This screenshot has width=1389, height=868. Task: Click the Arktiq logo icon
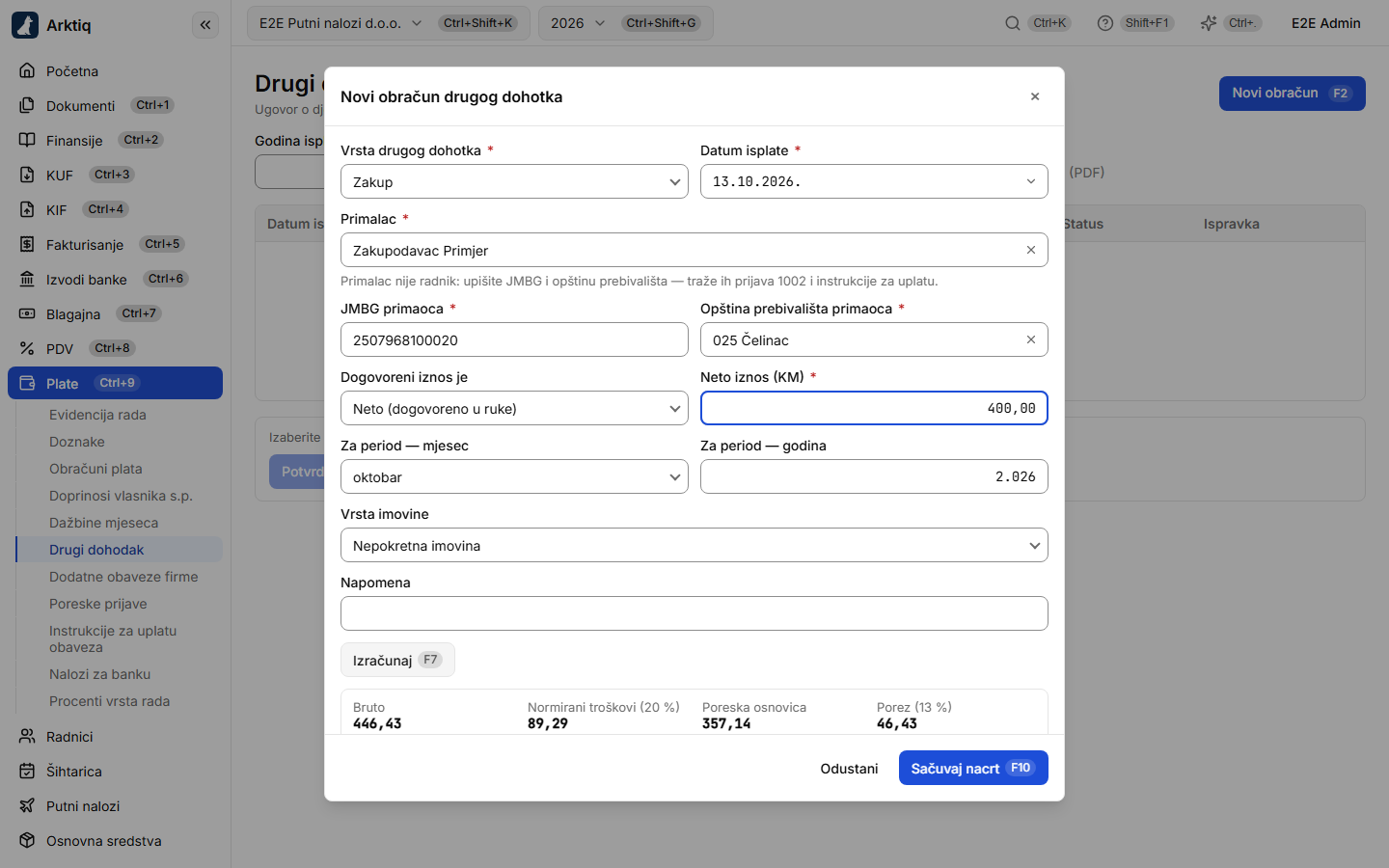[25, 25]
